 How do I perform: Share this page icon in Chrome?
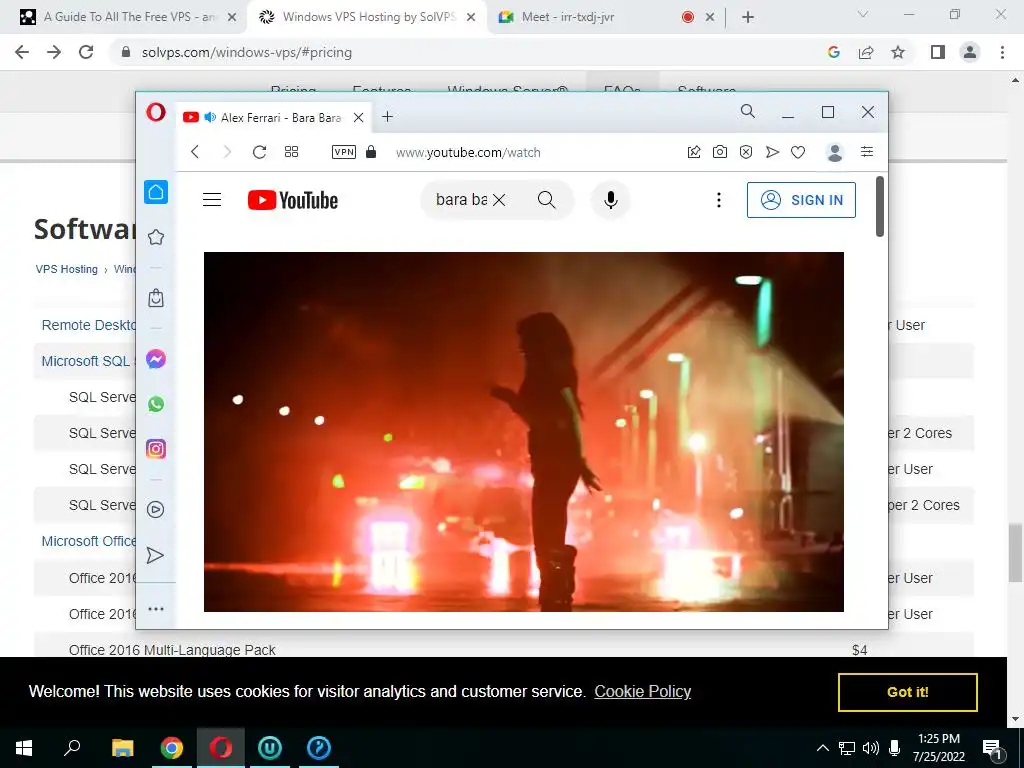pos(866,52)
